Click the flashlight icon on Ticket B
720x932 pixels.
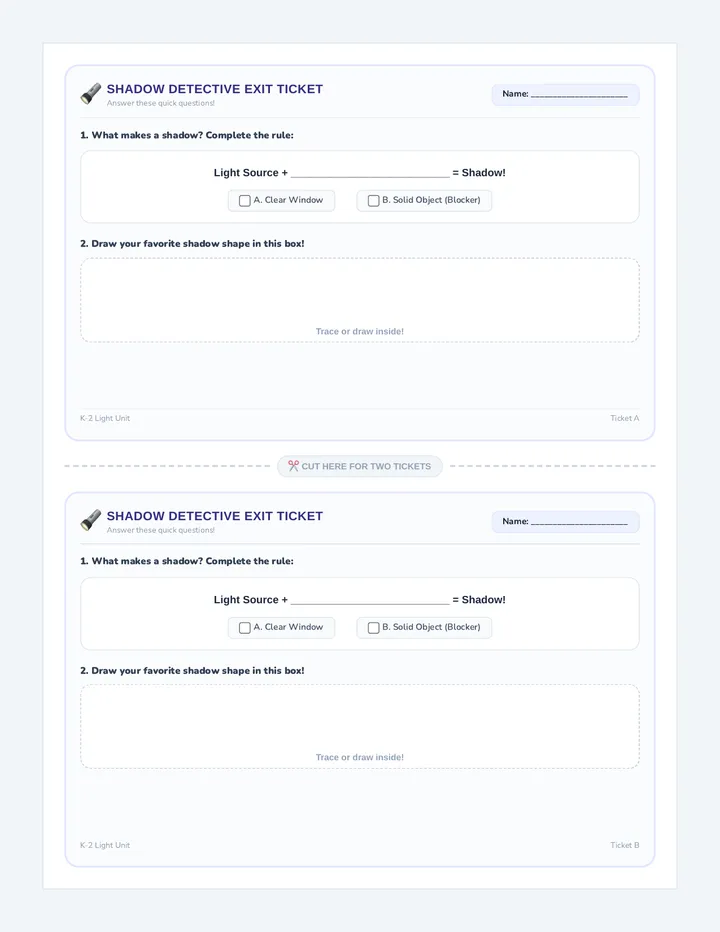[90, 520]
